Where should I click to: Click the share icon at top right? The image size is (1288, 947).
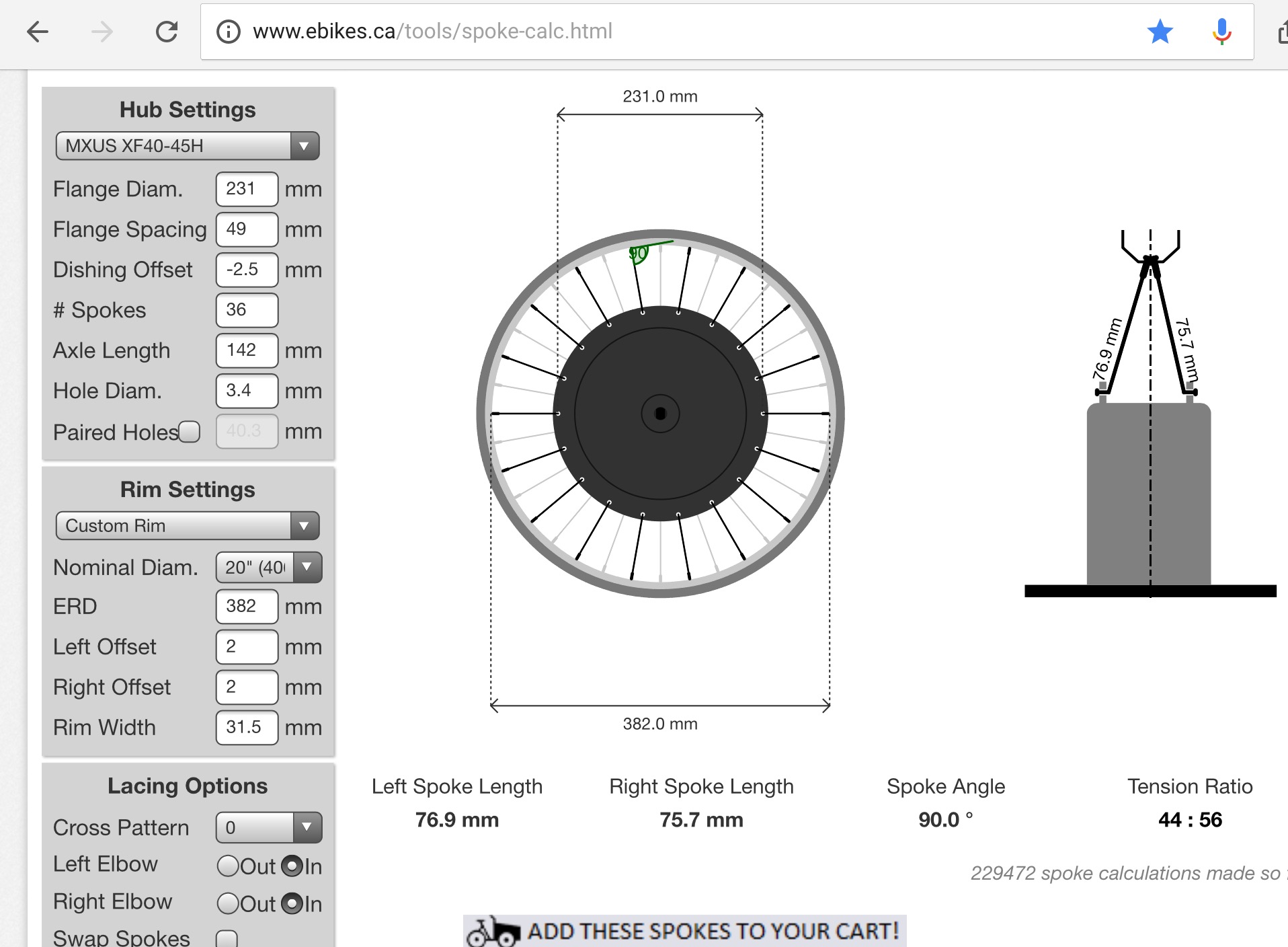pos(1281,32)
